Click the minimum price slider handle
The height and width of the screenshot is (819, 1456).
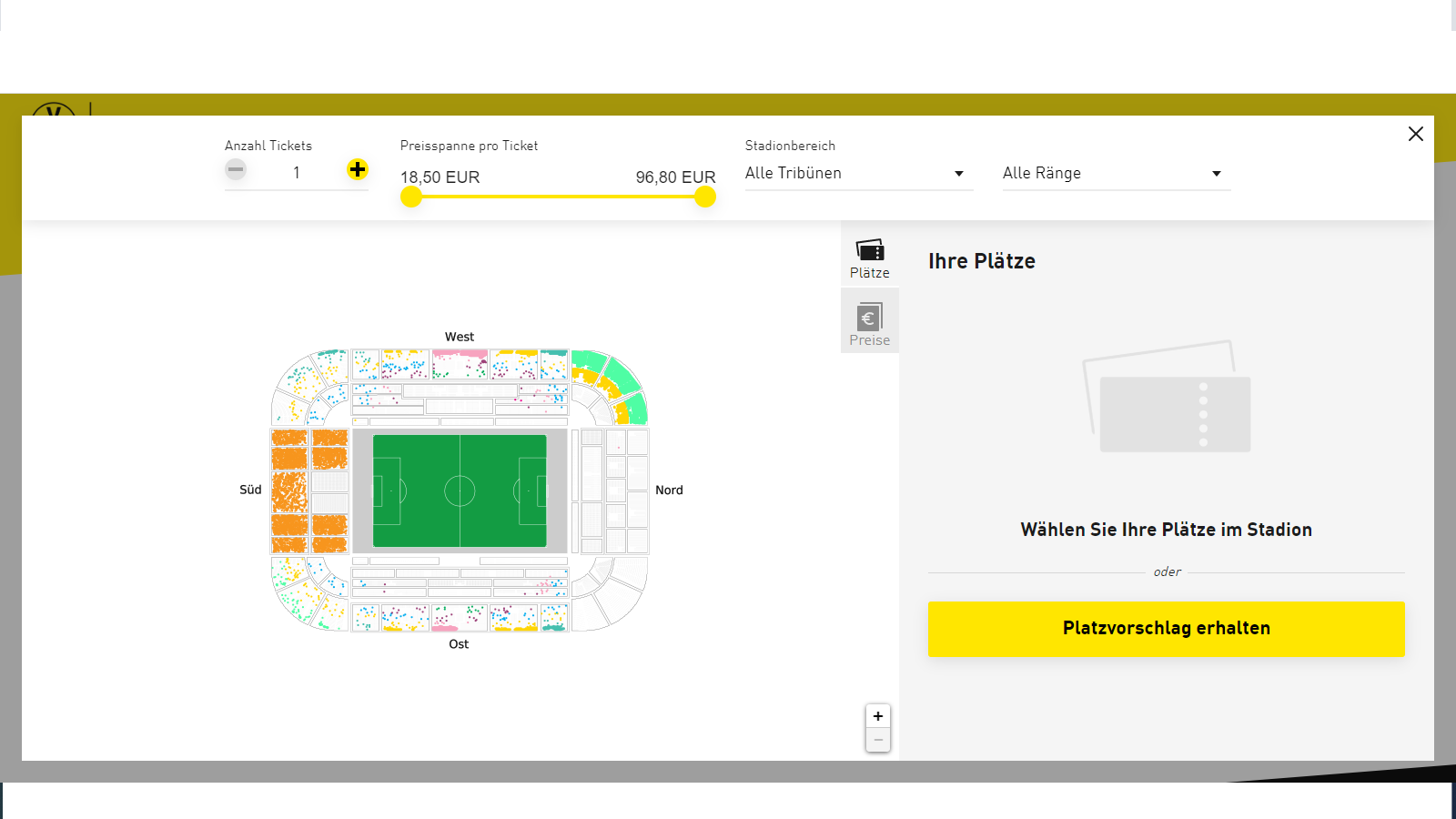click(x=410, y=196)
